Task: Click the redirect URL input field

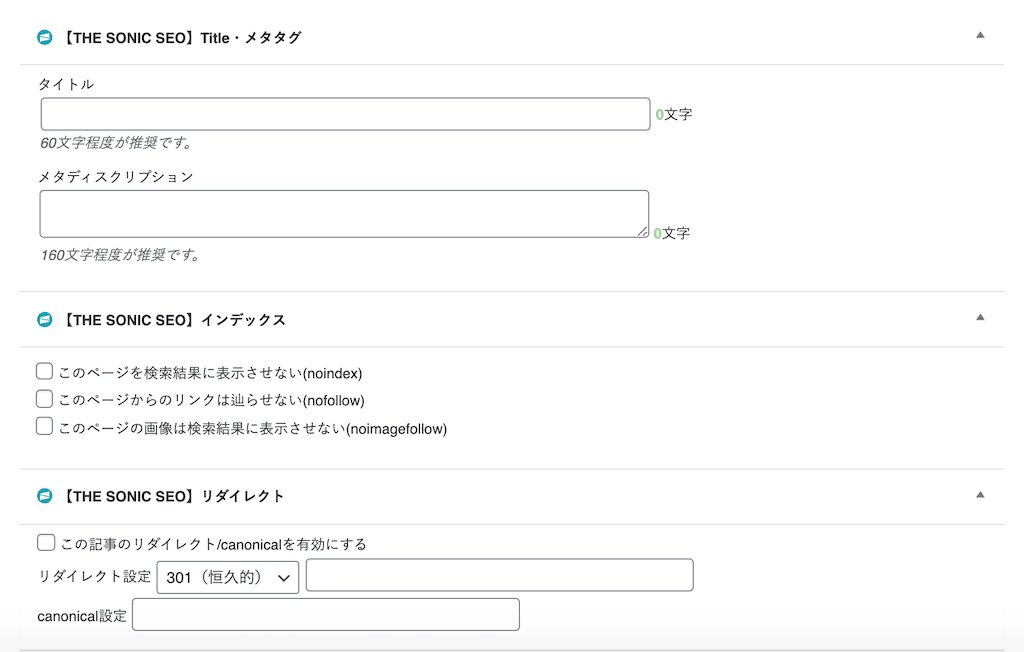Action: 500,575
